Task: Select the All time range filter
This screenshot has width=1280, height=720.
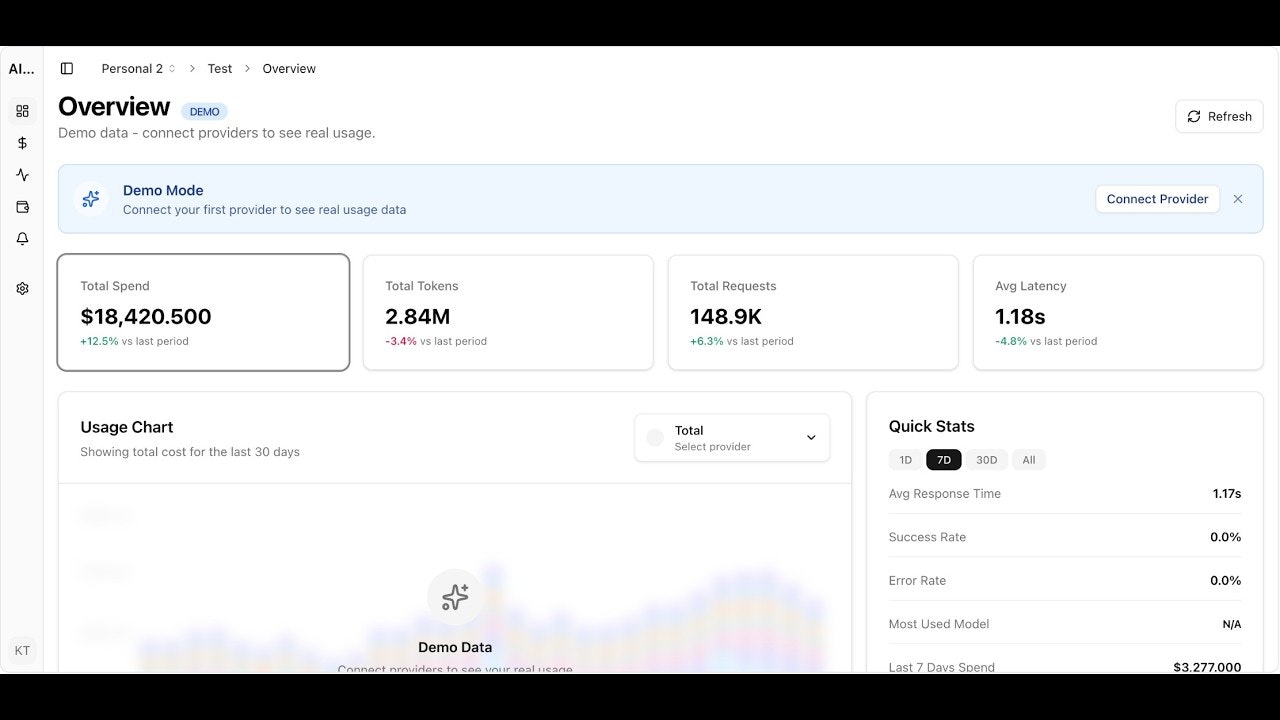Action: coord(1028,459)
